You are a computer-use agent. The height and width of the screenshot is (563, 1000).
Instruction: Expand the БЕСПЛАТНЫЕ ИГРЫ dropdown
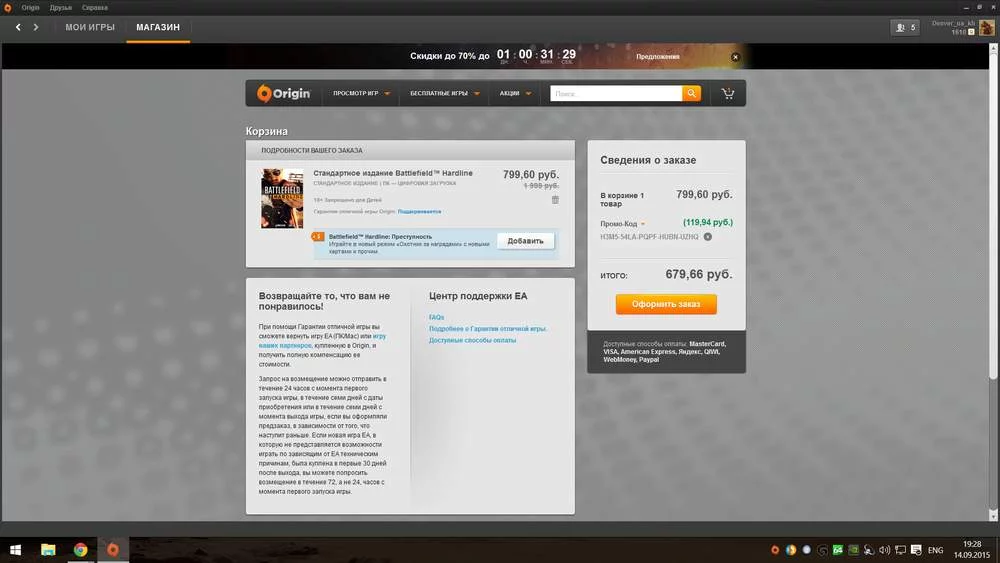pos(445,93)
